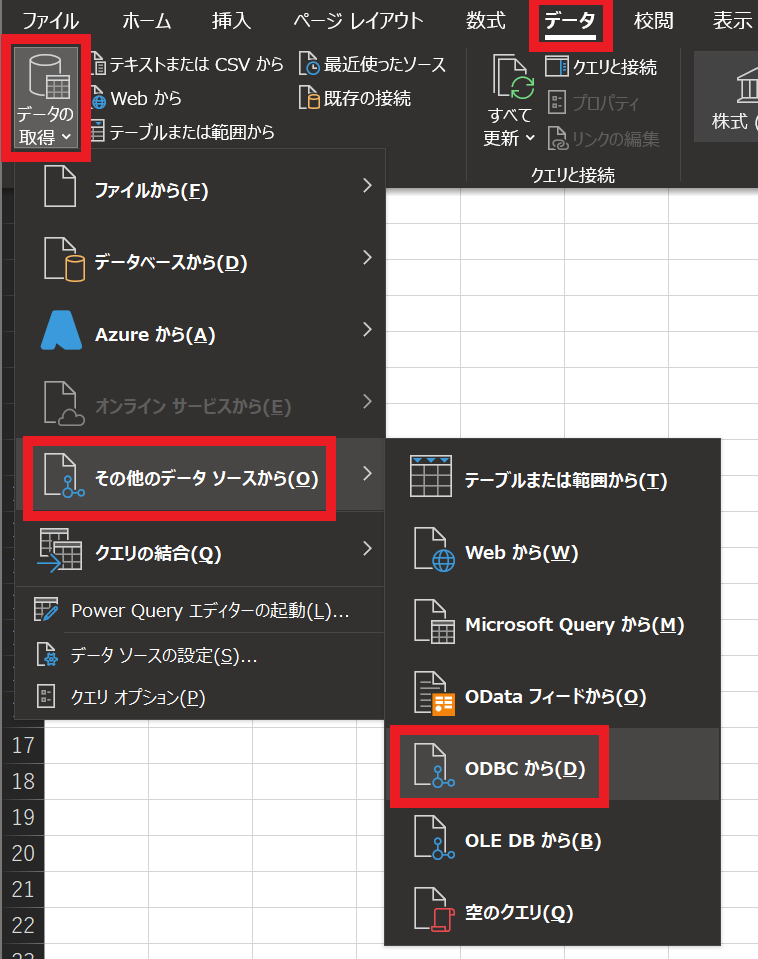Screen dimensions: 758x959
Task: Expand その他のデータ ソースから chevron arrow
Action: 367,473
